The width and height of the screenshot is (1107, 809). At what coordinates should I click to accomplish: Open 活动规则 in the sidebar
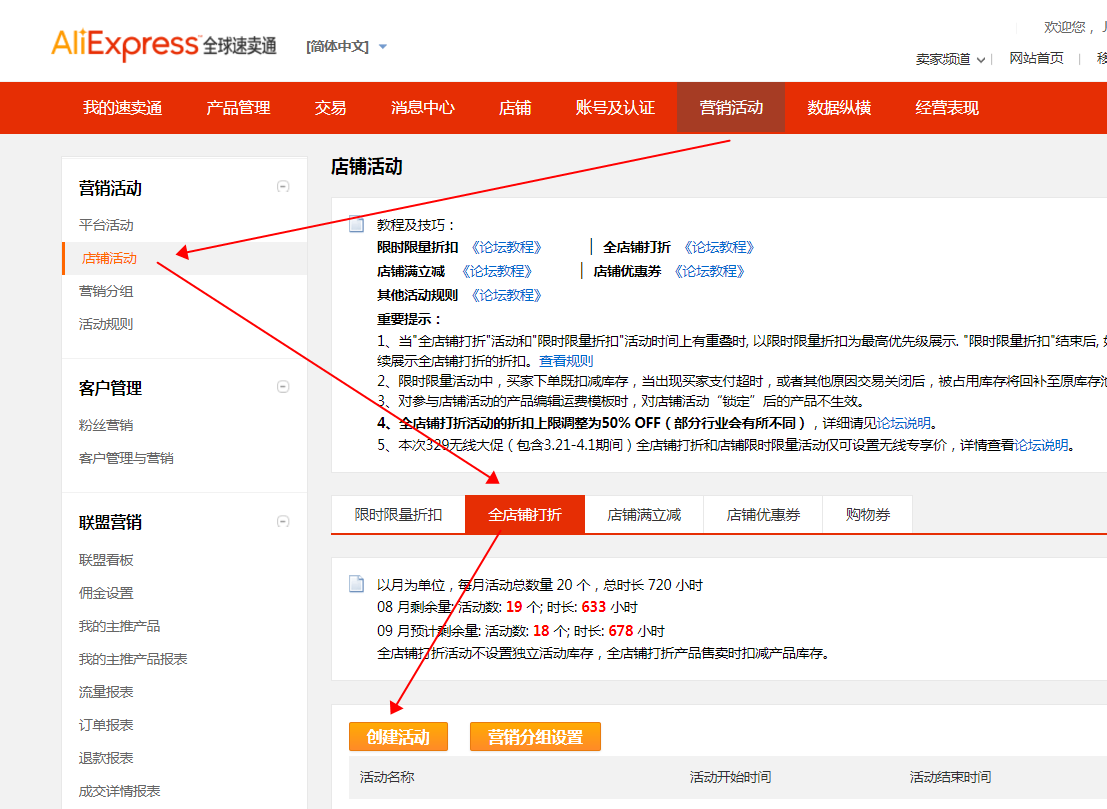click(x=106, y=324)
